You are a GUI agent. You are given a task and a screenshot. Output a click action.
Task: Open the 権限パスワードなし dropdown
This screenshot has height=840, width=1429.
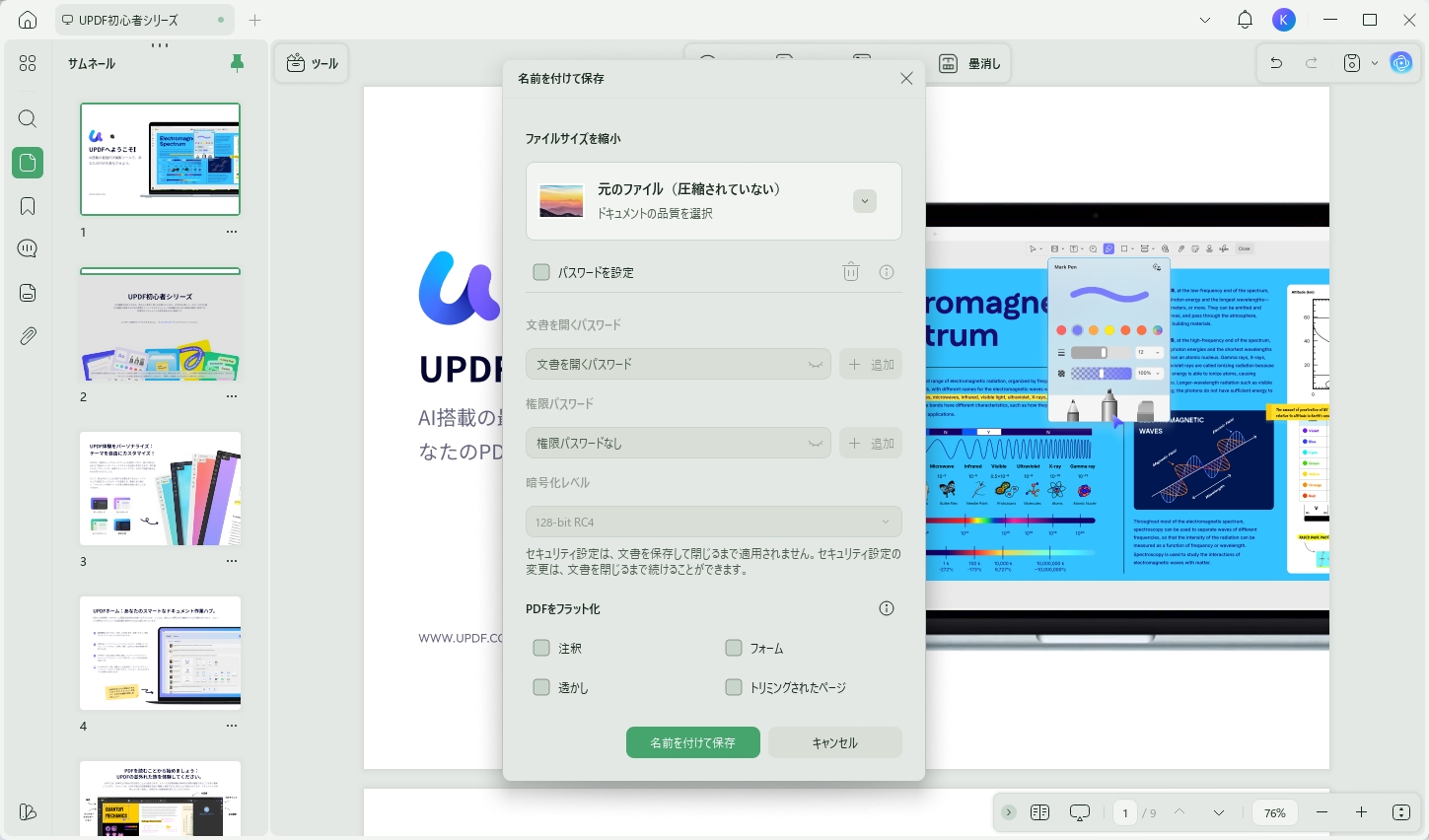tap(679, 443)
